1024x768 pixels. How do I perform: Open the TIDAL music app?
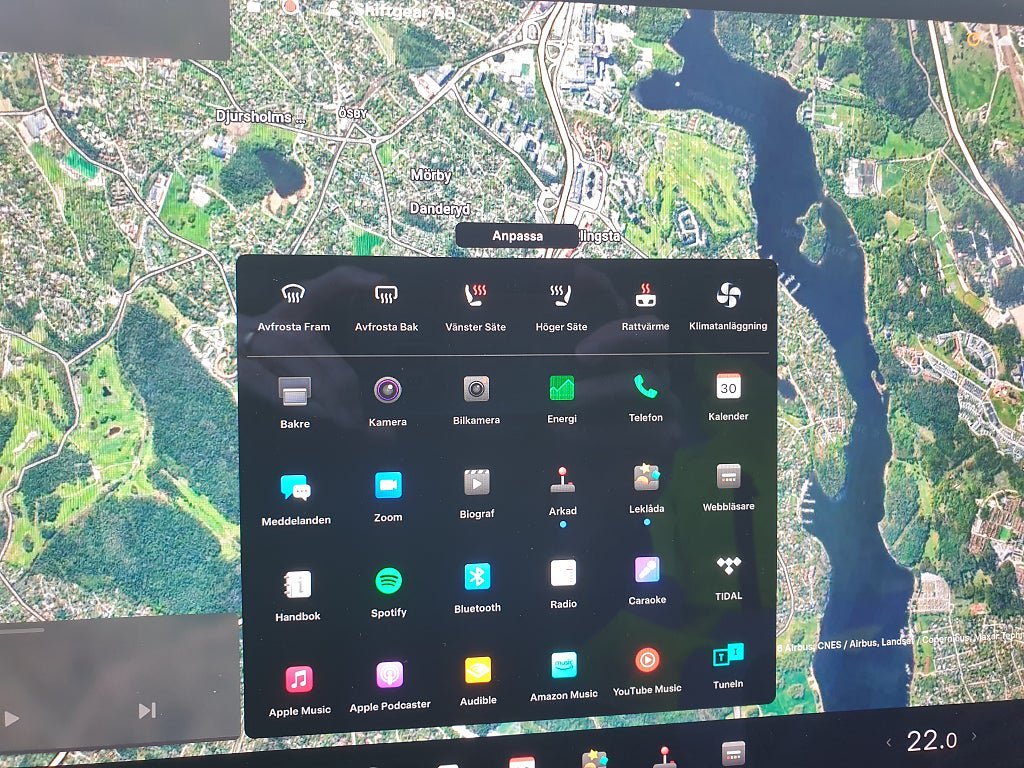pos(728,566)
